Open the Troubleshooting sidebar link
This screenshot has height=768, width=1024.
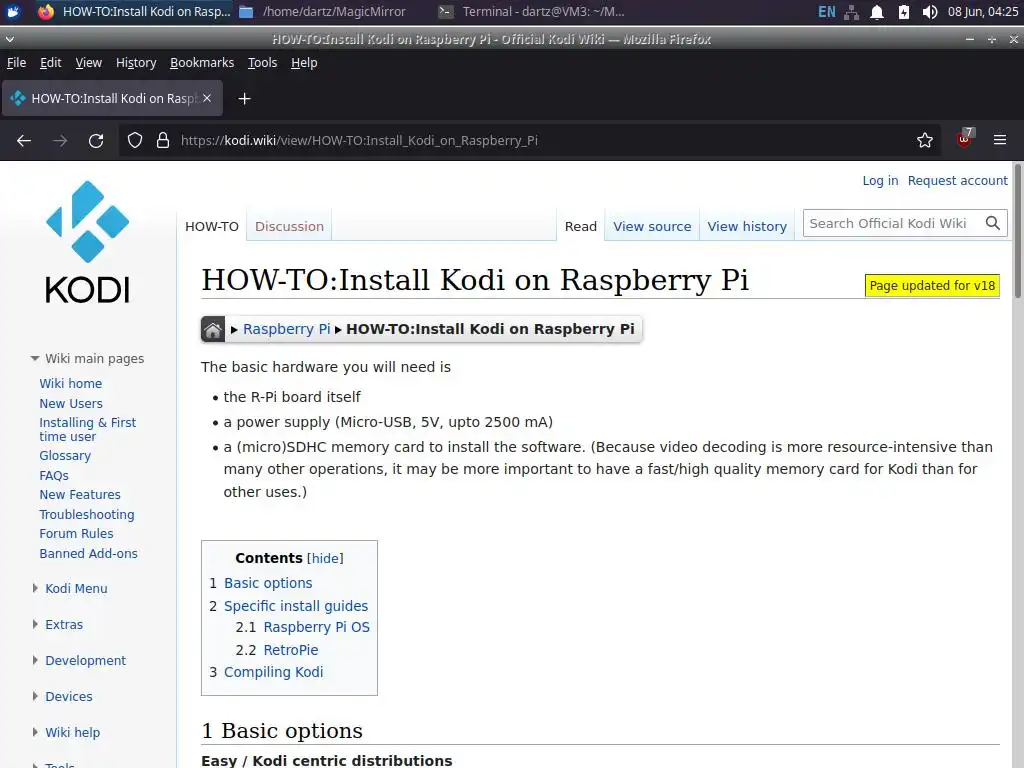coord(87,515)
